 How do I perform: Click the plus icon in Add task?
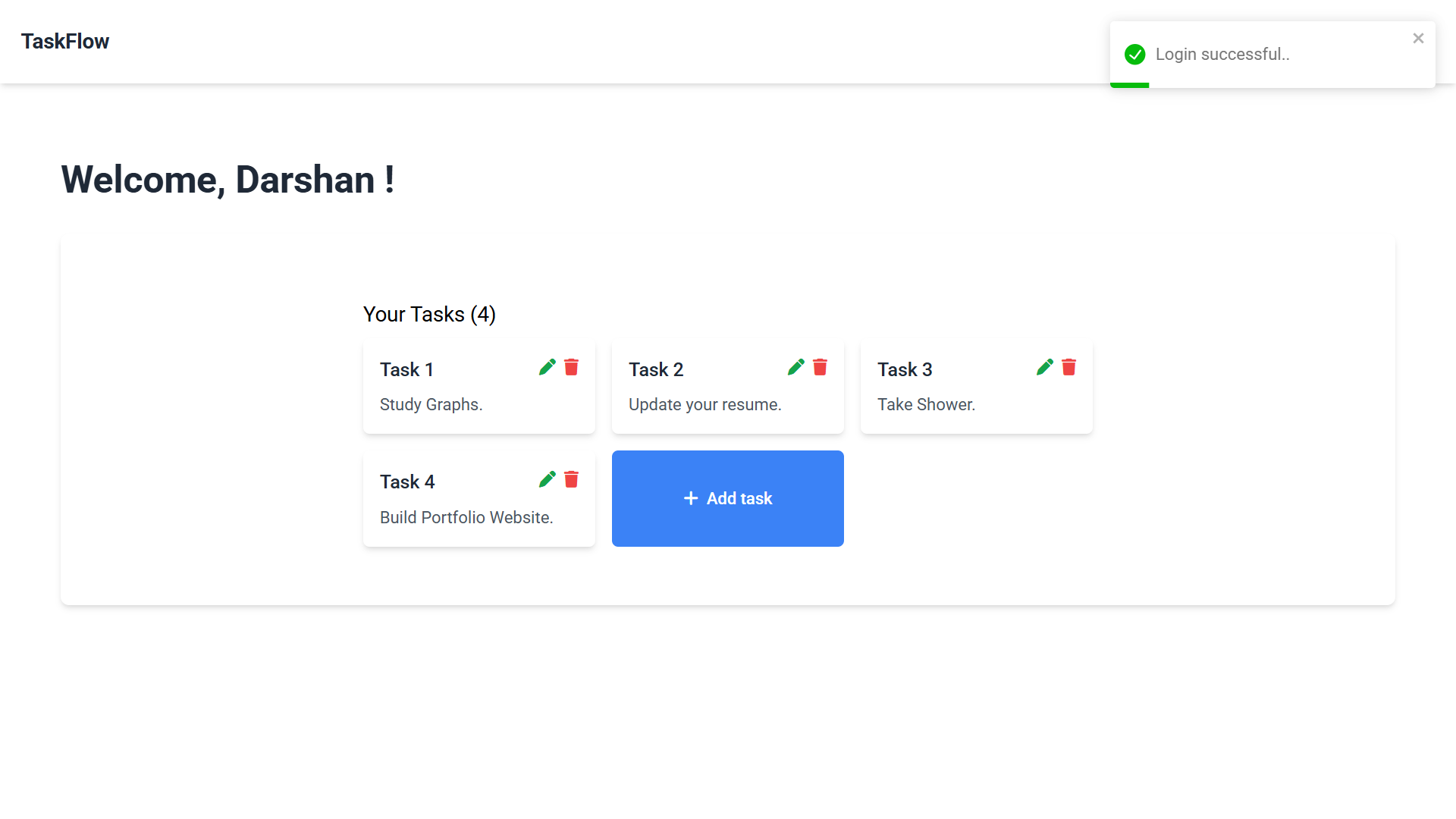[x=691, y=498]
